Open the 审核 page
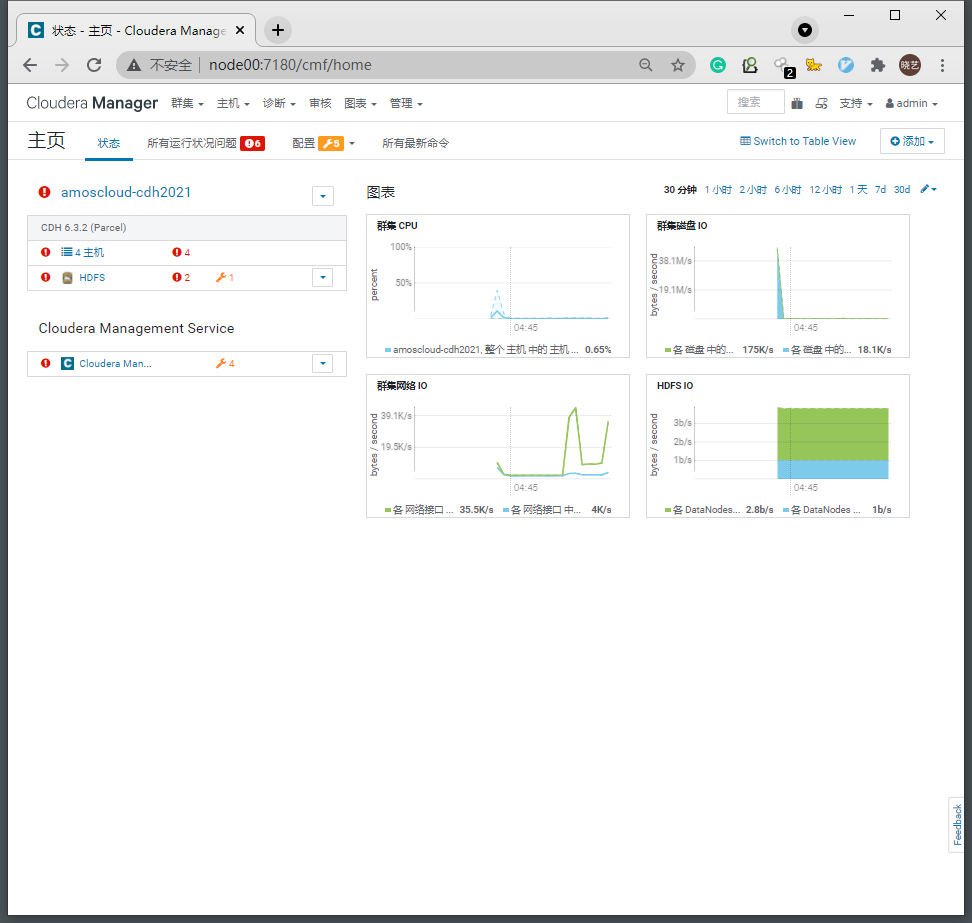 click(x=320, y=104)
